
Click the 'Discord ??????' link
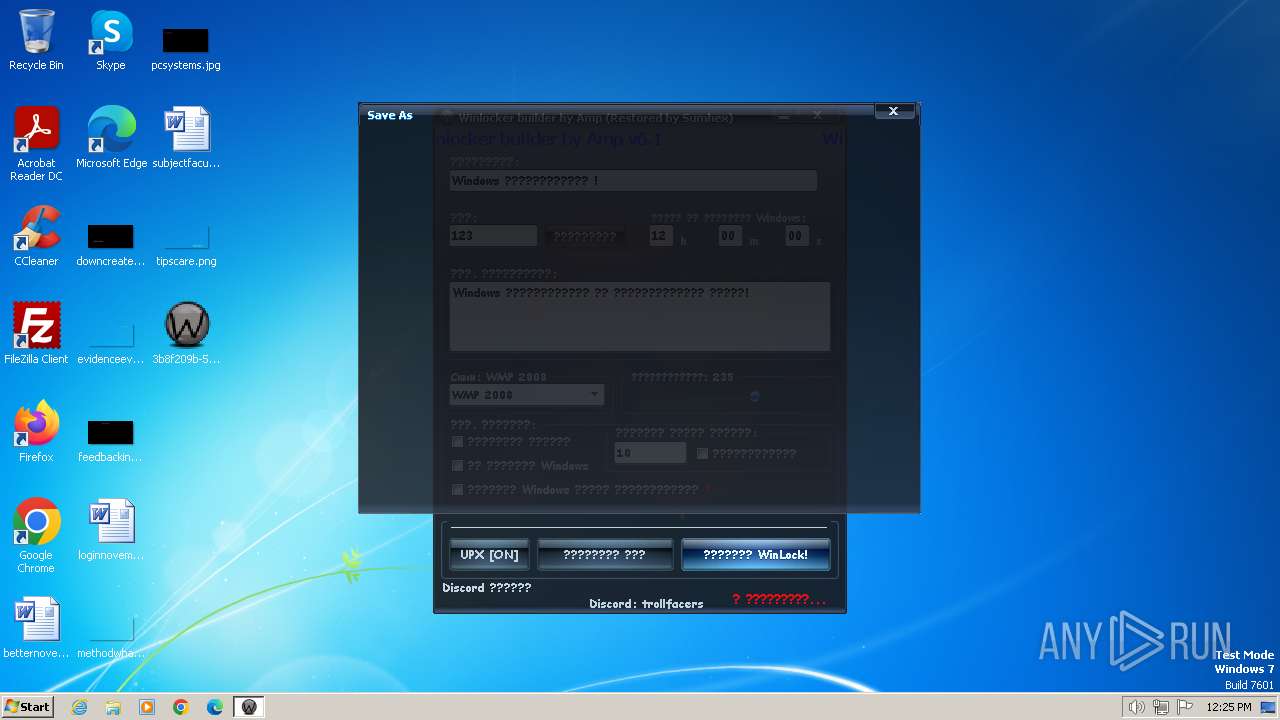point(487,588)
